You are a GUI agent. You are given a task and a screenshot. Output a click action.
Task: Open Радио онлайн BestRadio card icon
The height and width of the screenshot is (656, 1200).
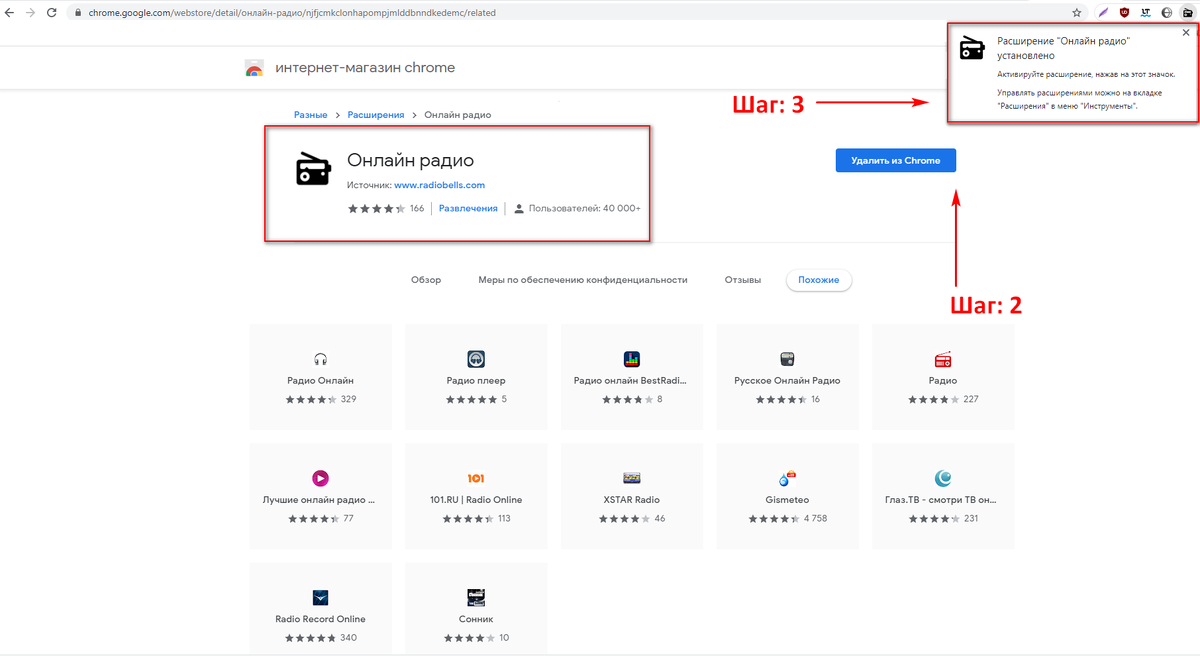[632, 359]
